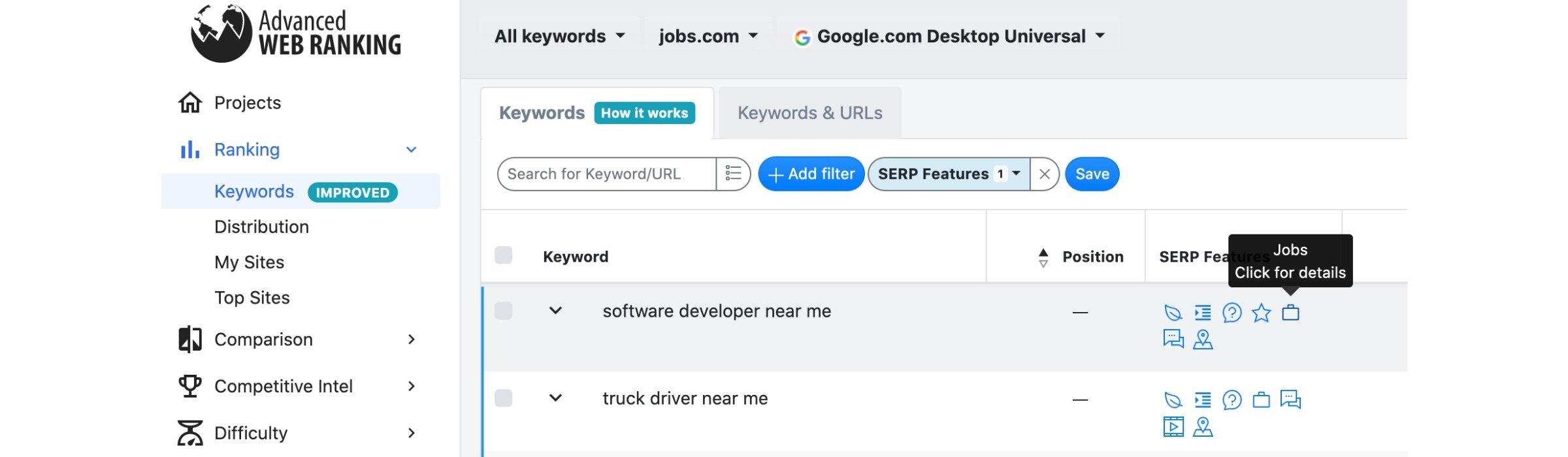This screenshot has width=1568, height=457.
Task: Click the 'truck driver near me' keyword text
Action: pyautogui.click(x=685, y=398)
